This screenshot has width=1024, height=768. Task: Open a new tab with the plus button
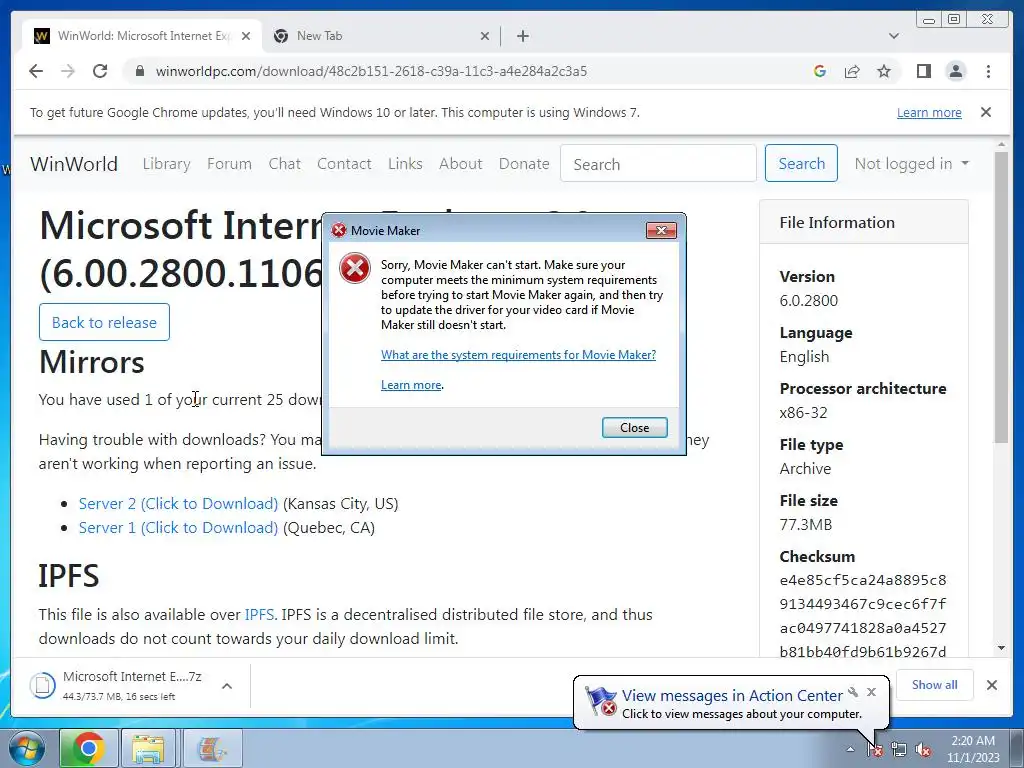522,36
